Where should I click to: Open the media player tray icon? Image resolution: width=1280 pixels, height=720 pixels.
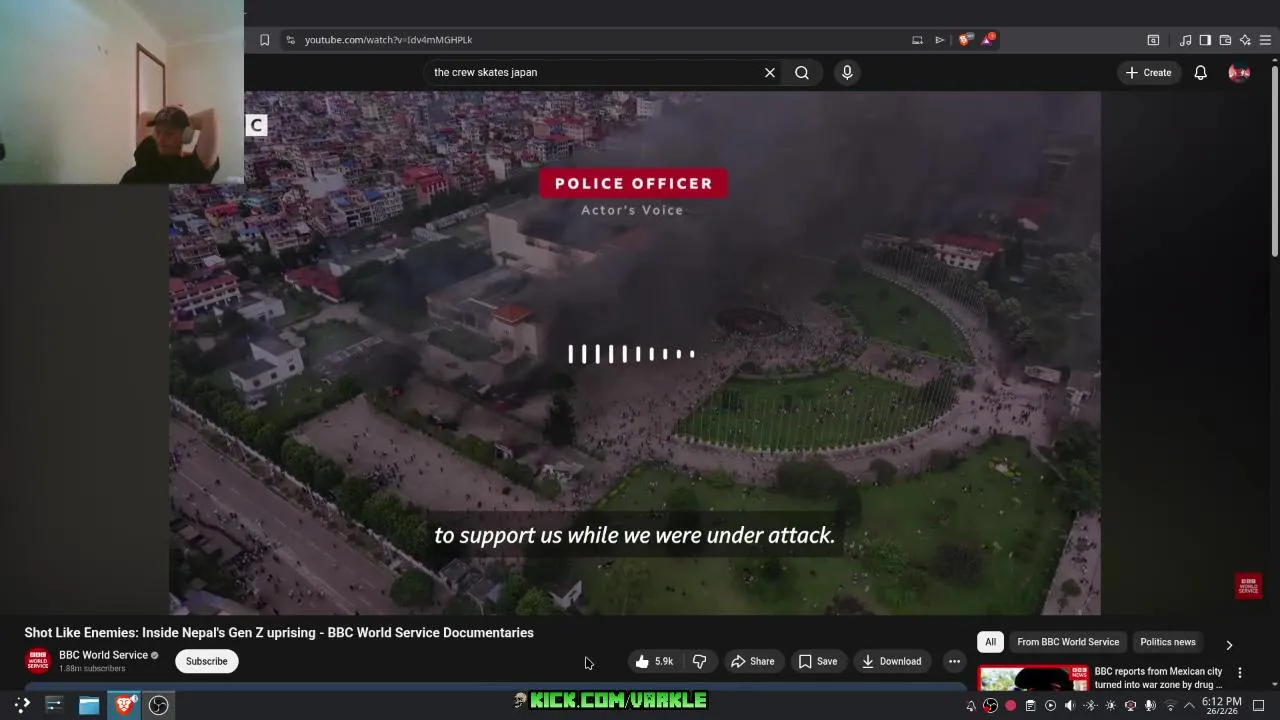click(1050, 706)
